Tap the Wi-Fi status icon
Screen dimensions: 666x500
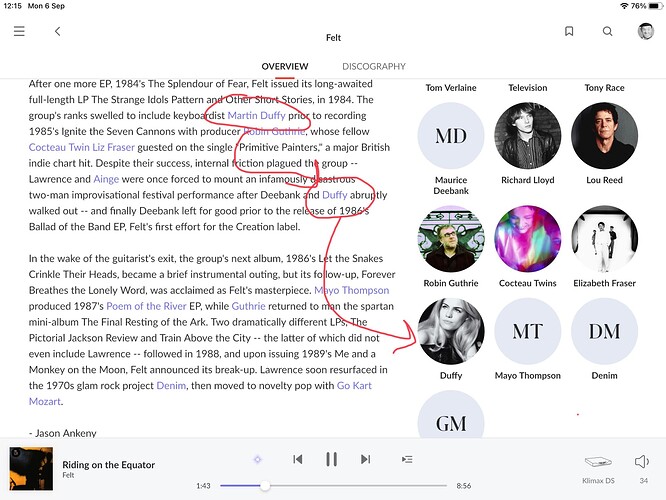tap(624, 6)
